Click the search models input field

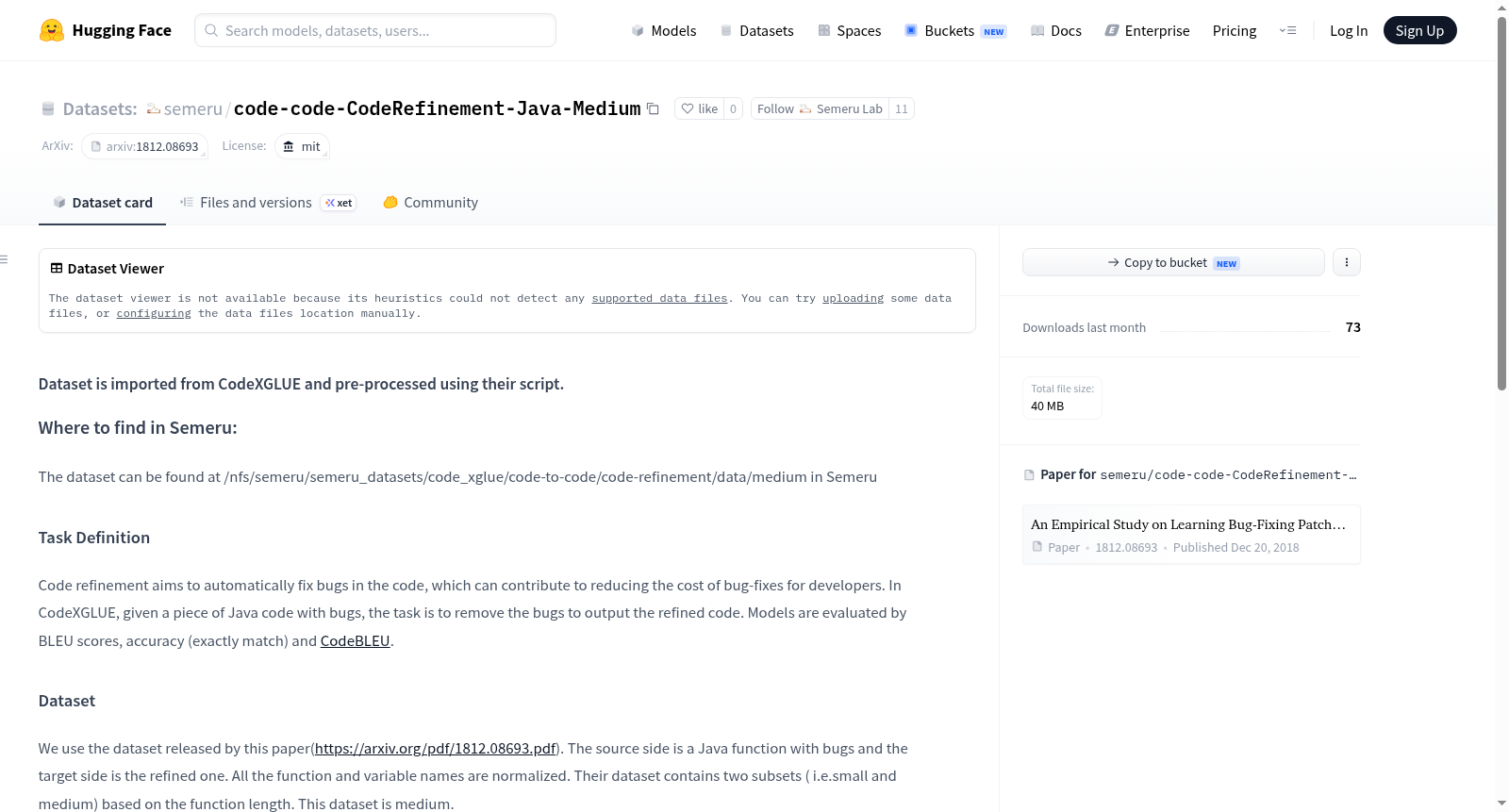pyautogui.click(x=375, y=30)
